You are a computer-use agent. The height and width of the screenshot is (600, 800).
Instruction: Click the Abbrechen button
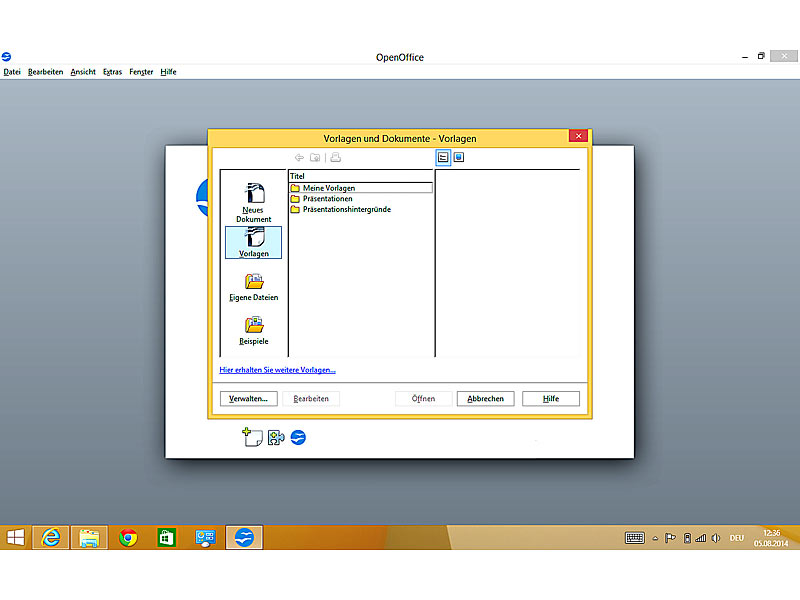point(486,398)
